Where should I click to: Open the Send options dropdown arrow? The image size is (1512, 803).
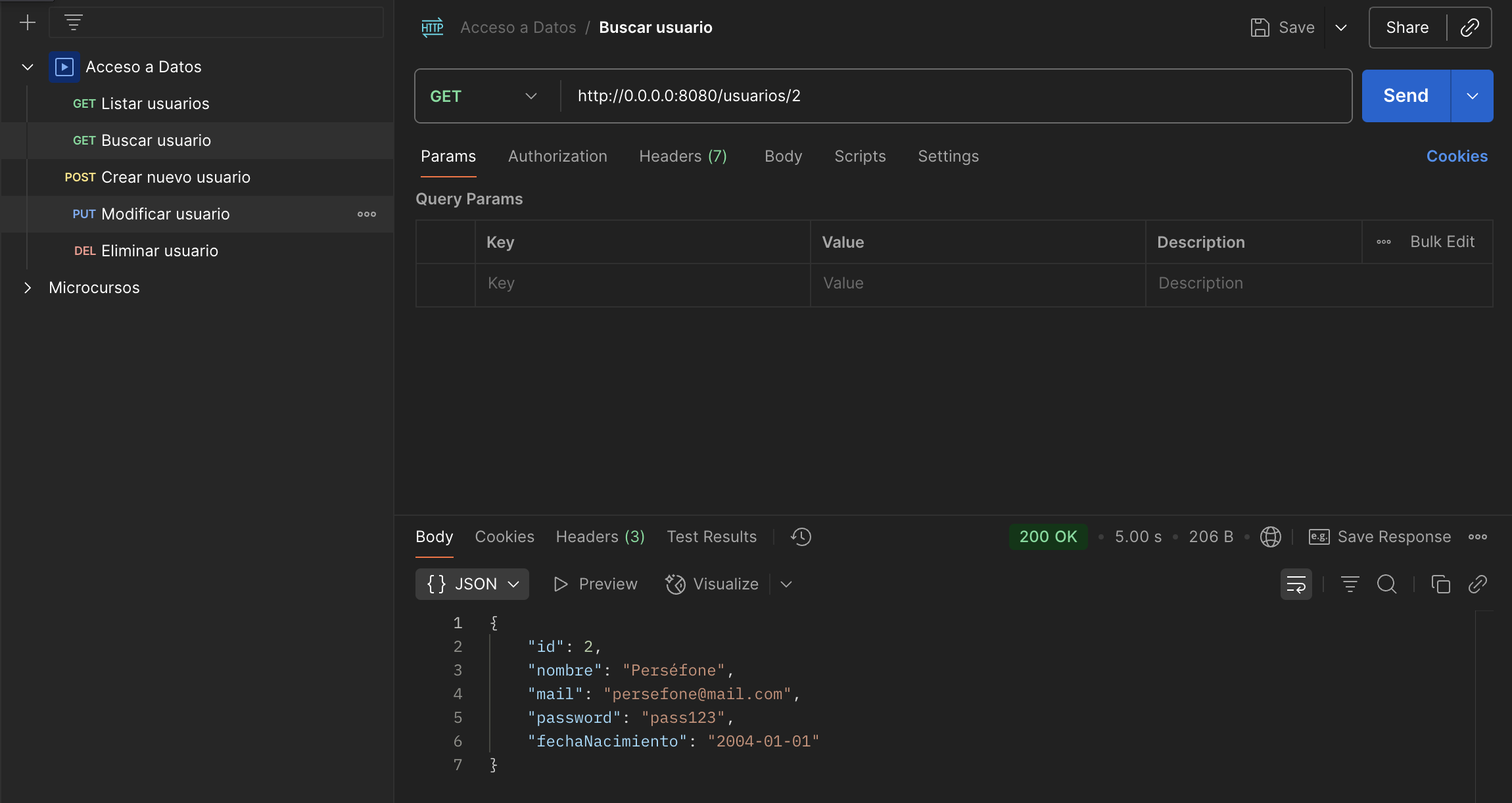[x=1473, y=96]
